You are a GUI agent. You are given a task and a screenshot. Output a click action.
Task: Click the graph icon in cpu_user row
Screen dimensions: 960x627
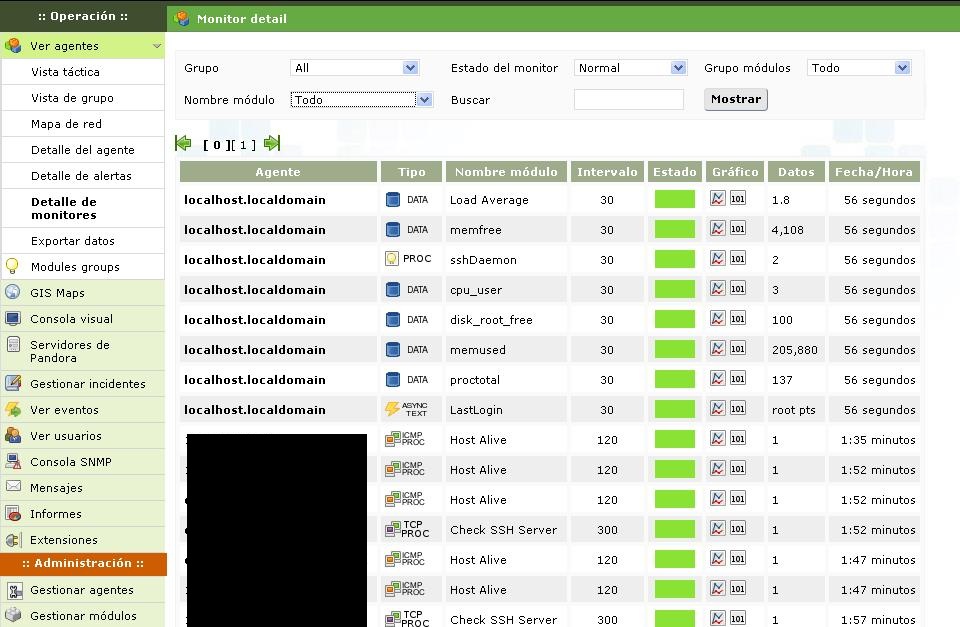pos(717,289)
